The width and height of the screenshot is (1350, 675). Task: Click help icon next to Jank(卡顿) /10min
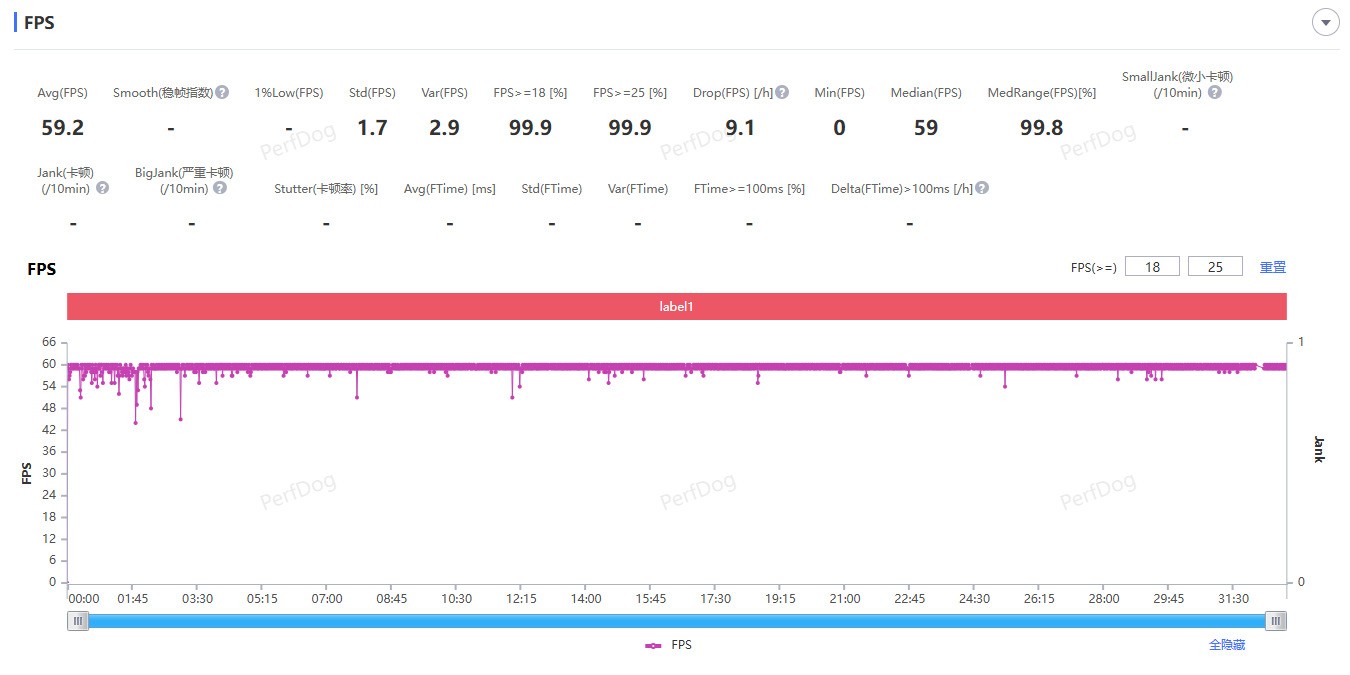coord(102,188)
